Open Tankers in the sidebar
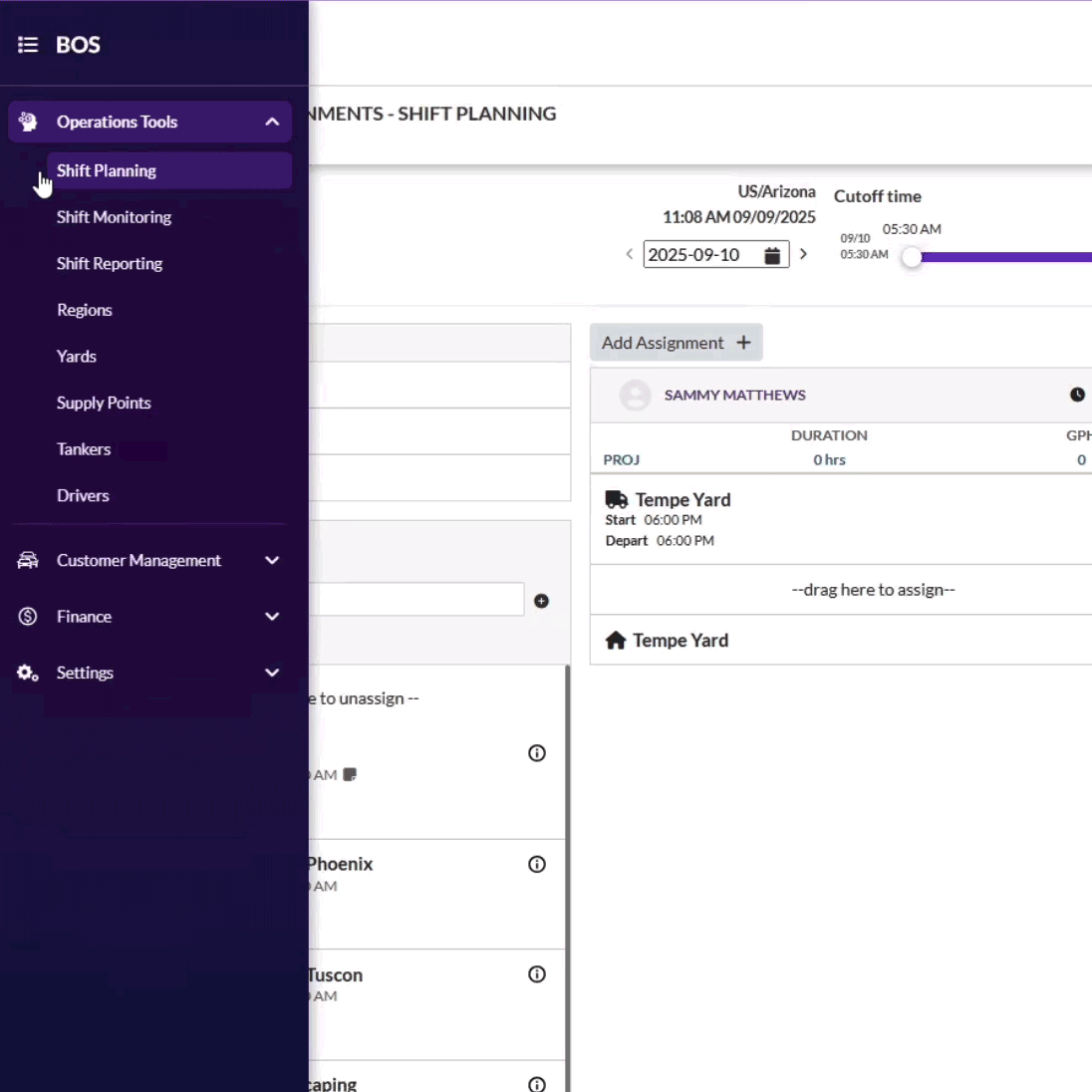The height and width of the screenshot is (1092, 1092). 84,449
